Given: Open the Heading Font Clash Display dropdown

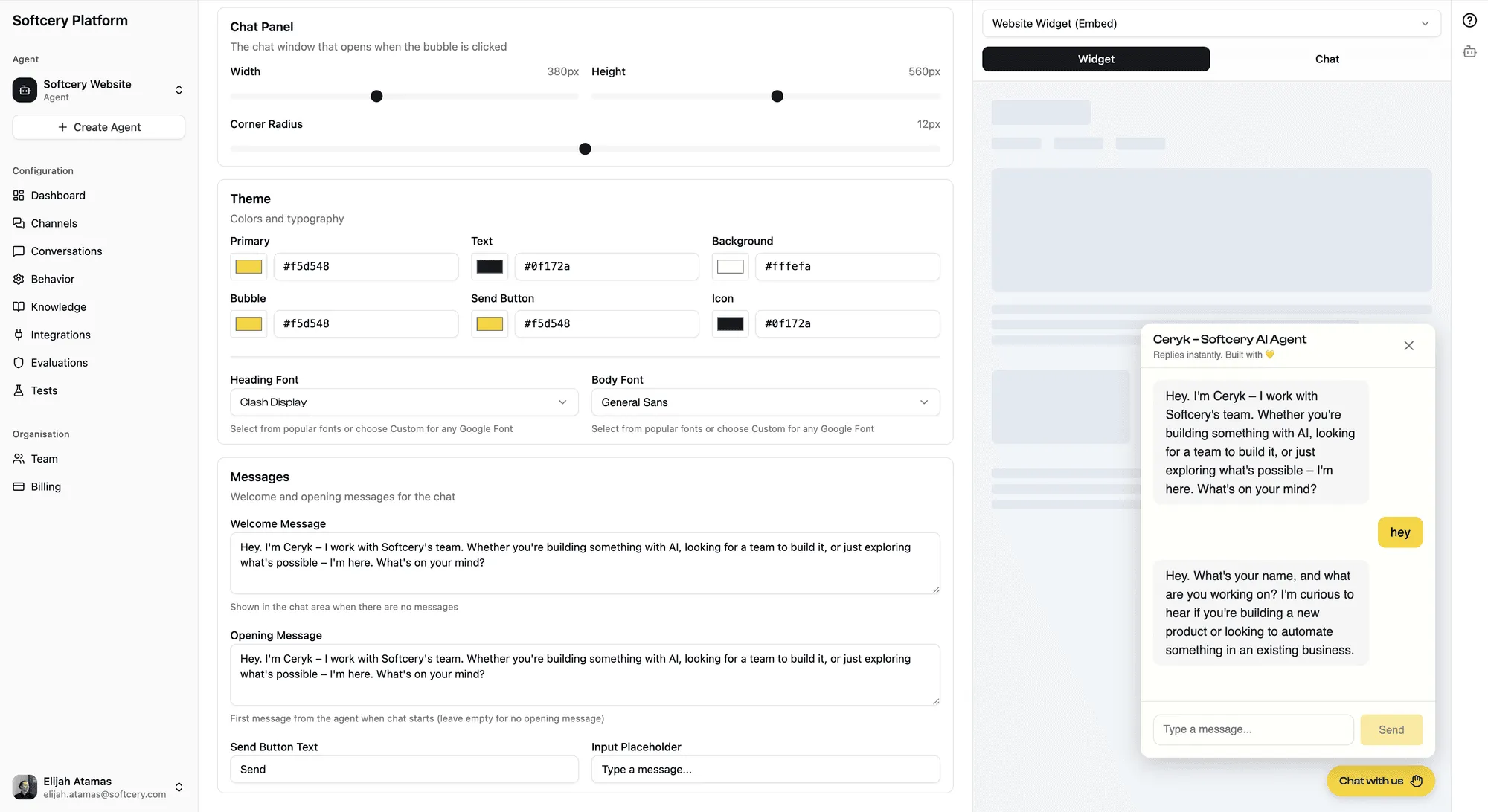Looking at the screenshot, I should click(404, 402).
